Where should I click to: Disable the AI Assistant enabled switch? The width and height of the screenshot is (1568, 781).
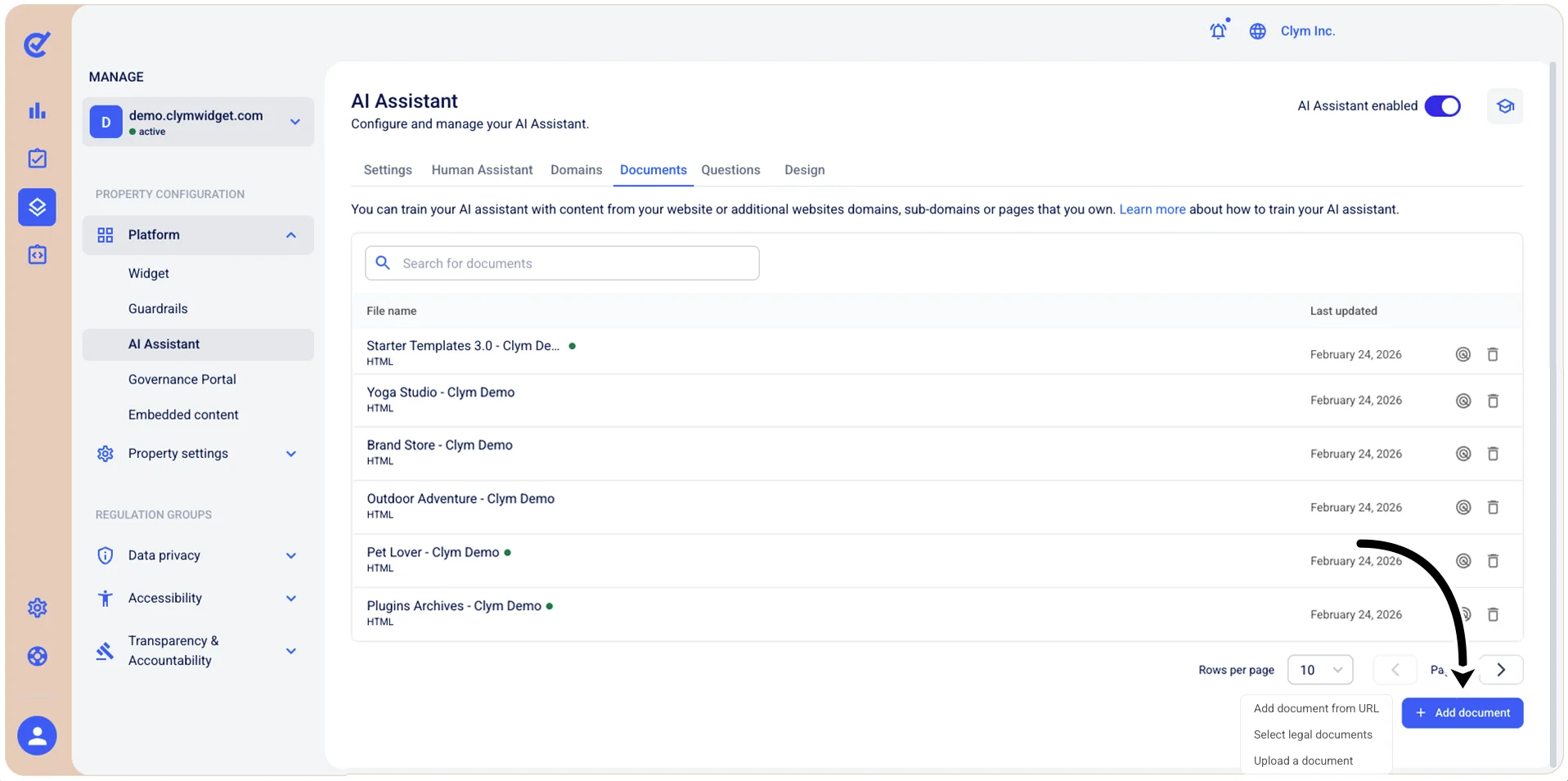point(1442,106)
